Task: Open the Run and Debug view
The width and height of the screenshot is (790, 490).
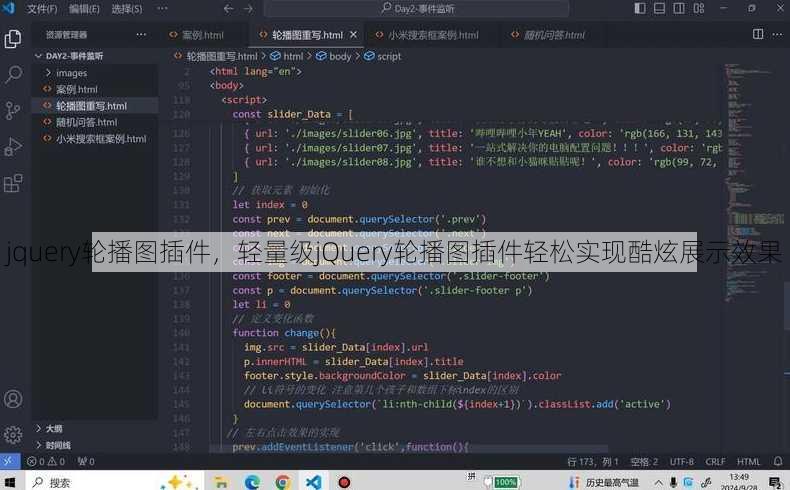Action: [13, 147]
